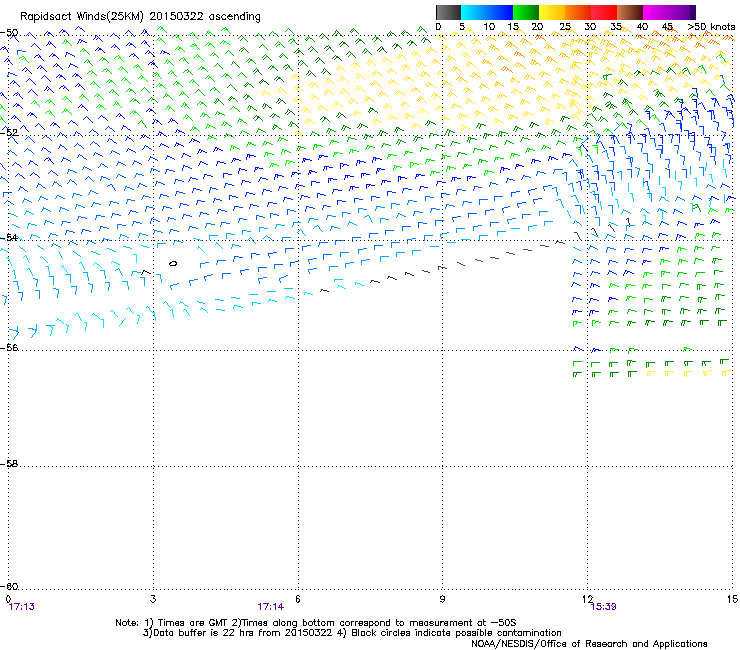Click the legend number 25
The height and width of the screenshot is (650, 740).
click(565, 27)
